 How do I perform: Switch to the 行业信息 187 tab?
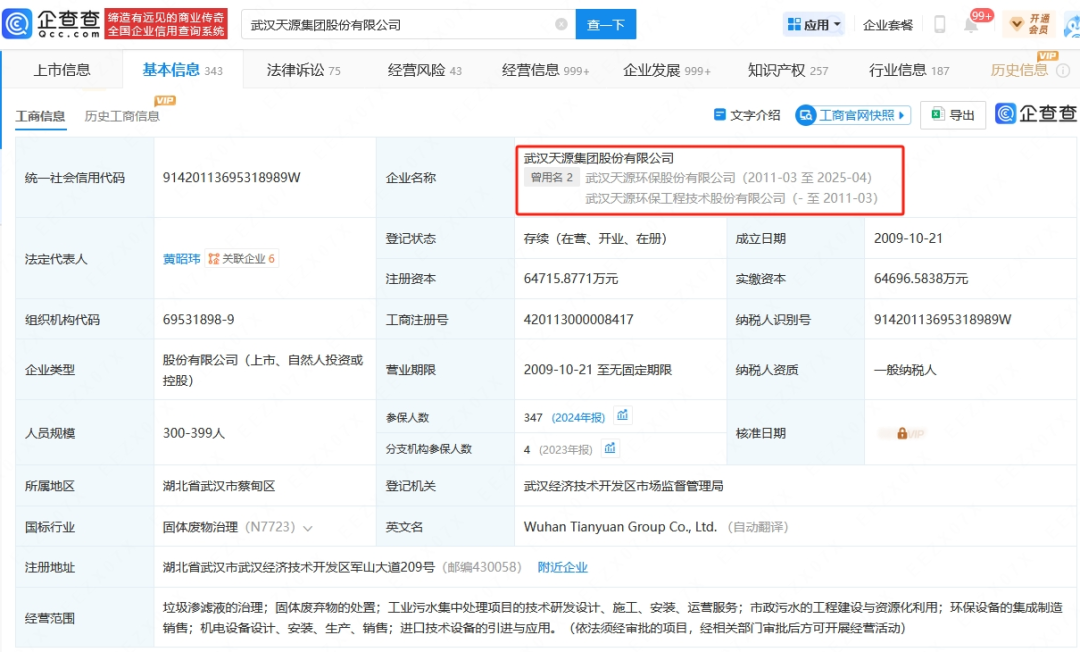click(x=909, y=70)
